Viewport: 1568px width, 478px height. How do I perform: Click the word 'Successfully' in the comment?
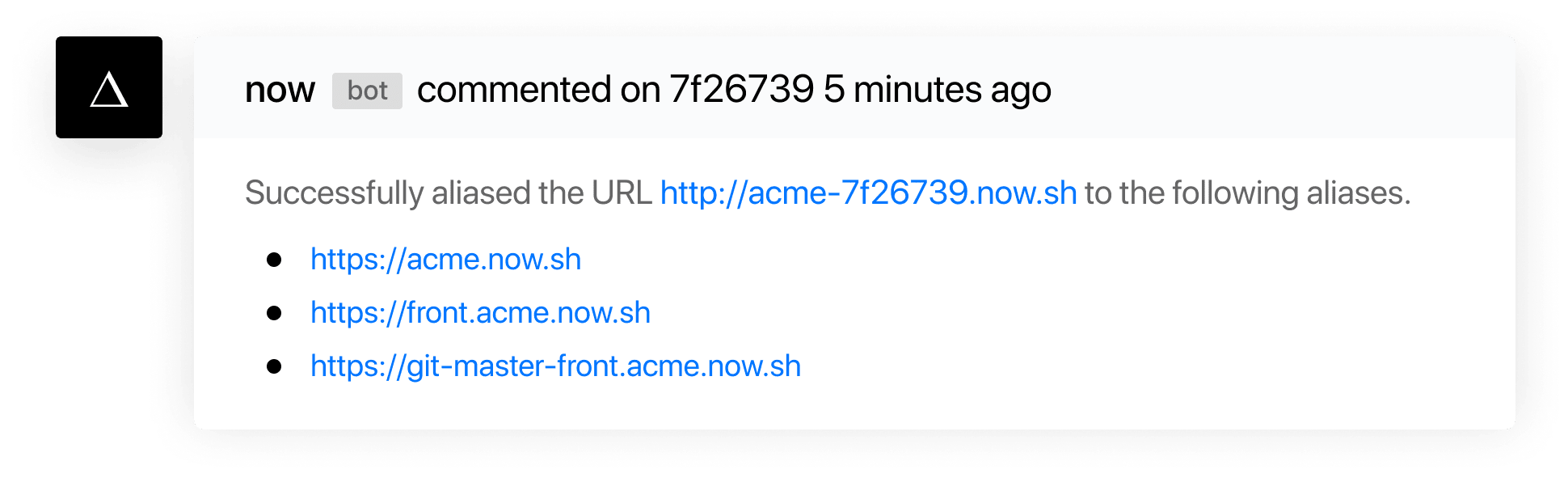click(x=334, y=193)
